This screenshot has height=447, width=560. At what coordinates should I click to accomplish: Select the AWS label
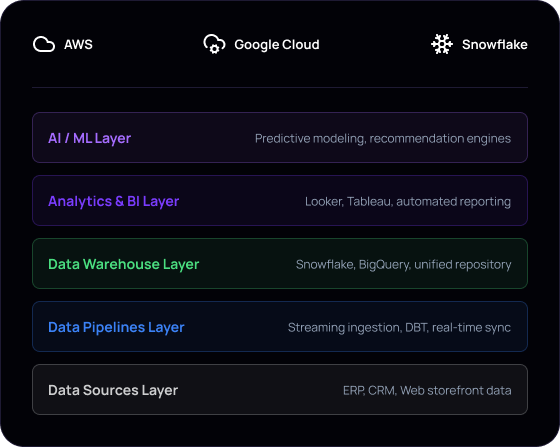coord(78,45)
